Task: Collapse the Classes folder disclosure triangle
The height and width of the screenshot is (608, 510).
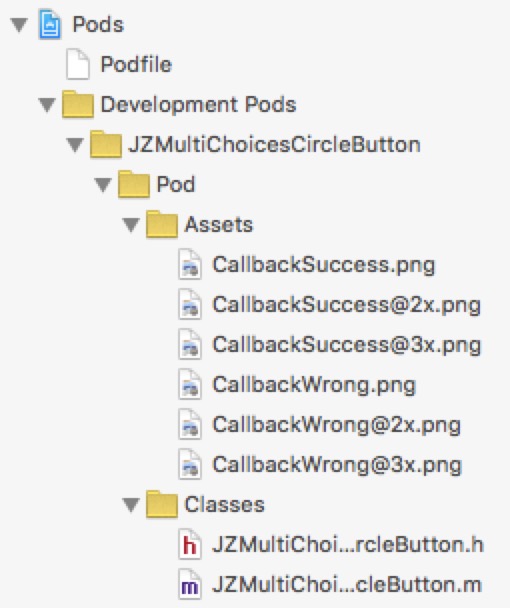Action: (131, 505)
